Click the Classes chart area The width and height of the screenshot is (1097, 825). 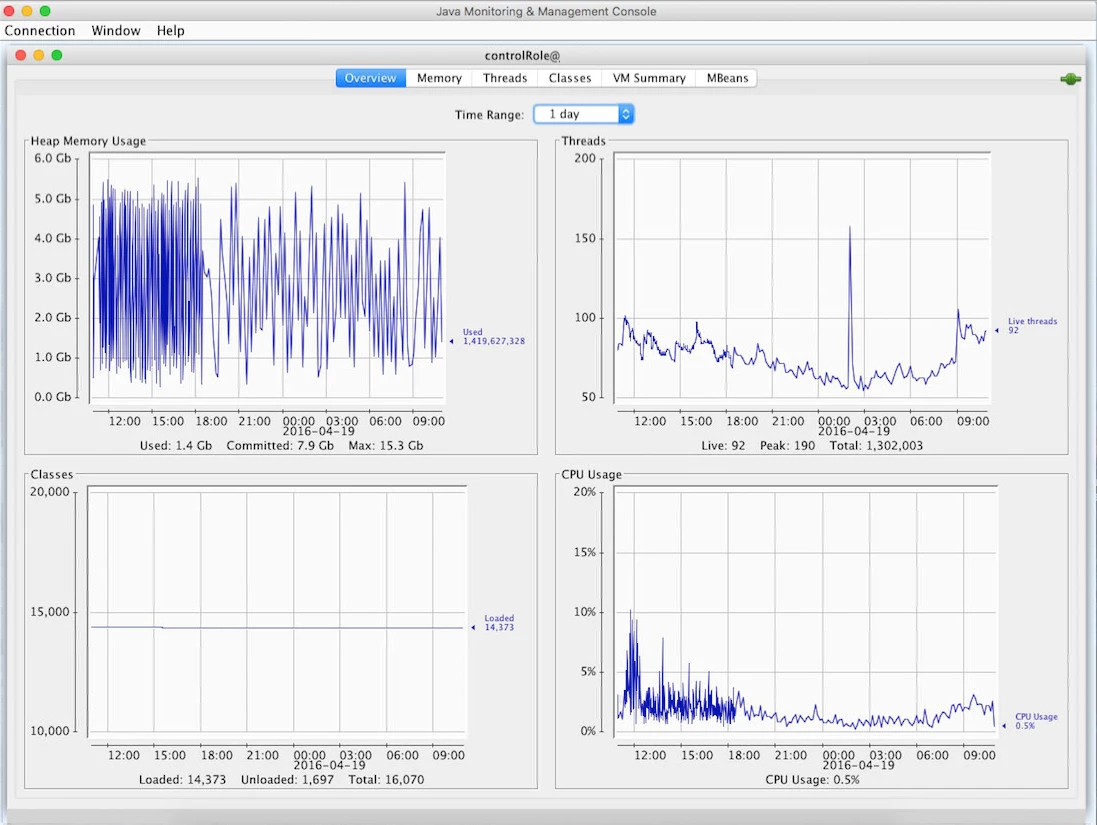click(x=276, y=612)
